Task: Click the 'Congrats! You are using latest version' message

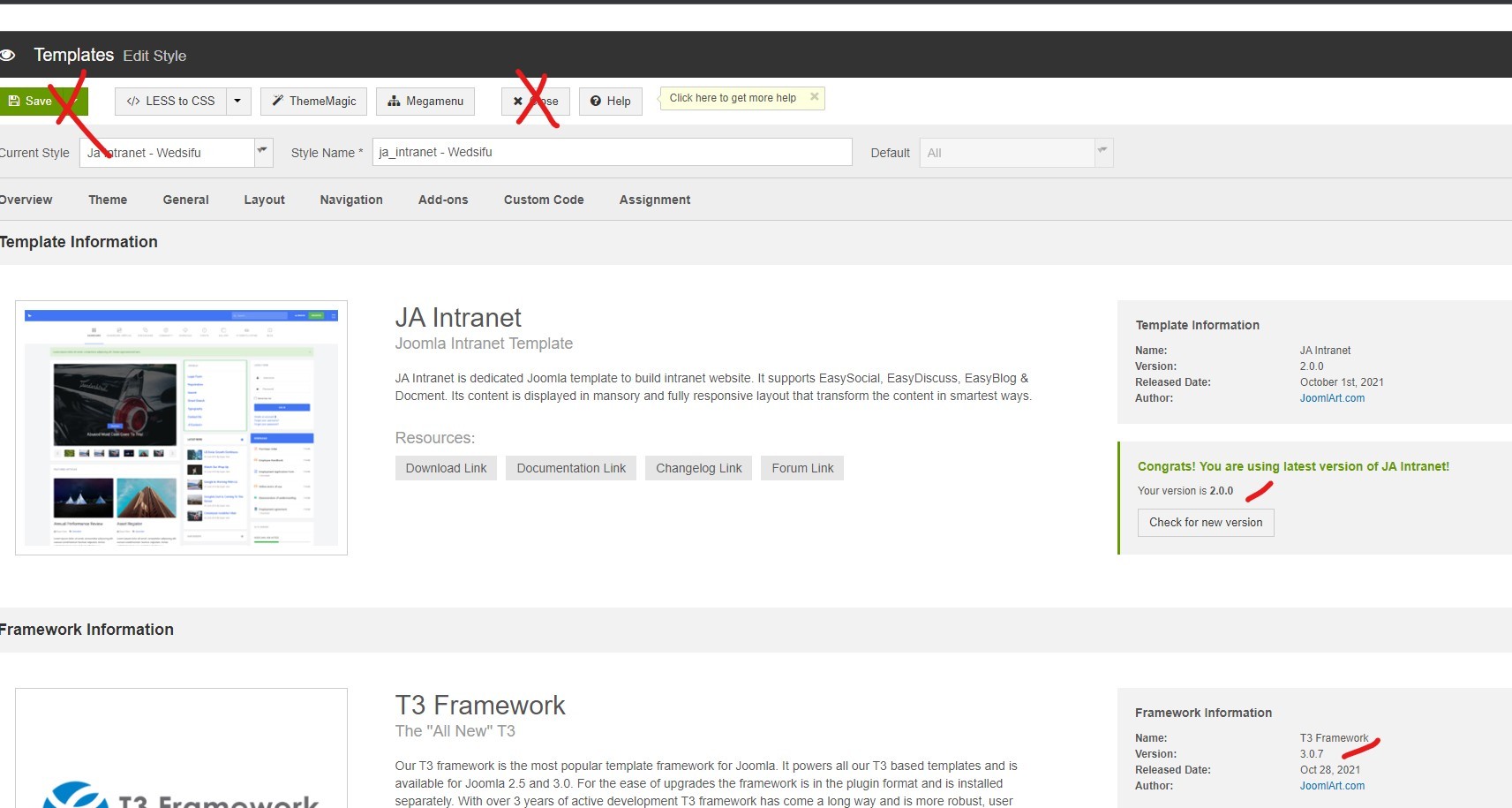Action: (1293, 466)
